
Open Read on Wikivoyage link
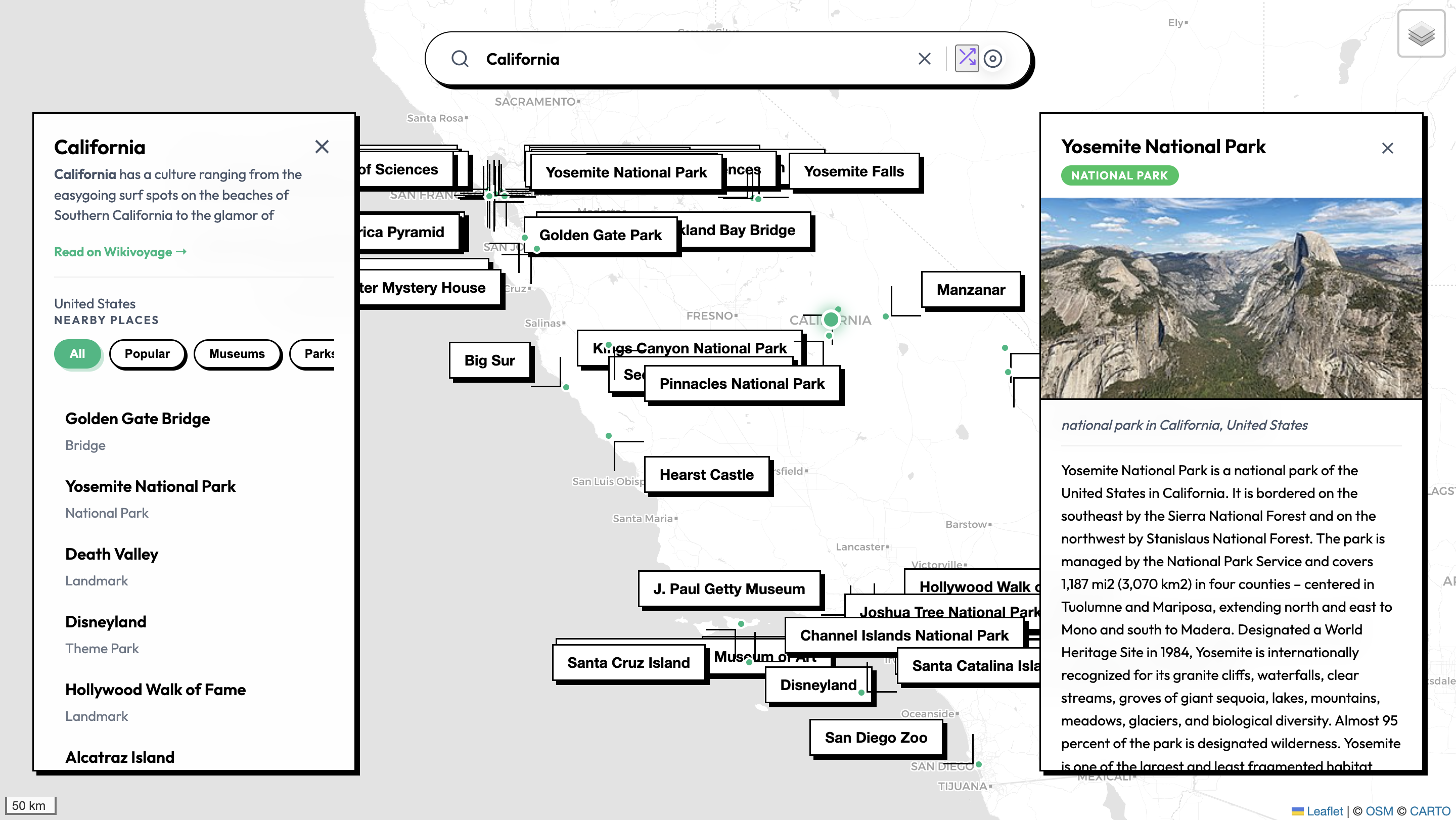pos(120,252)
